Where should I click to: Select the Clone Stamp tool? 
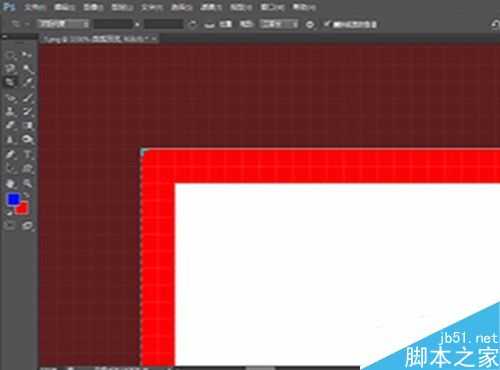10,112
